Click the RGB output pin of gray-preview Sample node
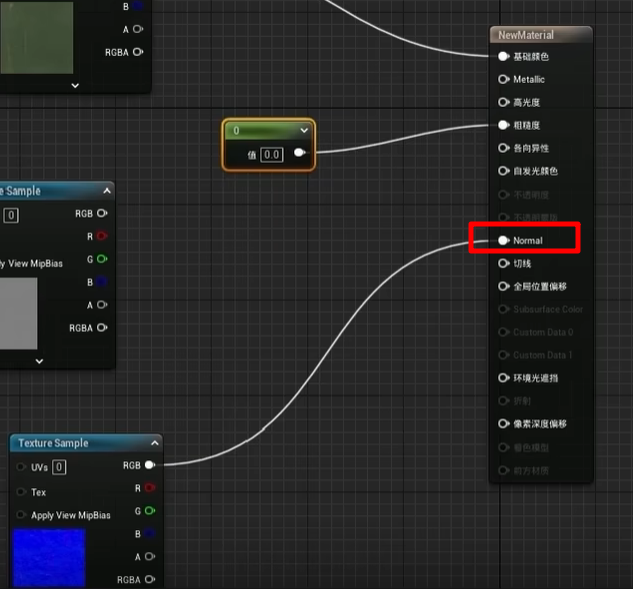633x589 pixels. 102,213
